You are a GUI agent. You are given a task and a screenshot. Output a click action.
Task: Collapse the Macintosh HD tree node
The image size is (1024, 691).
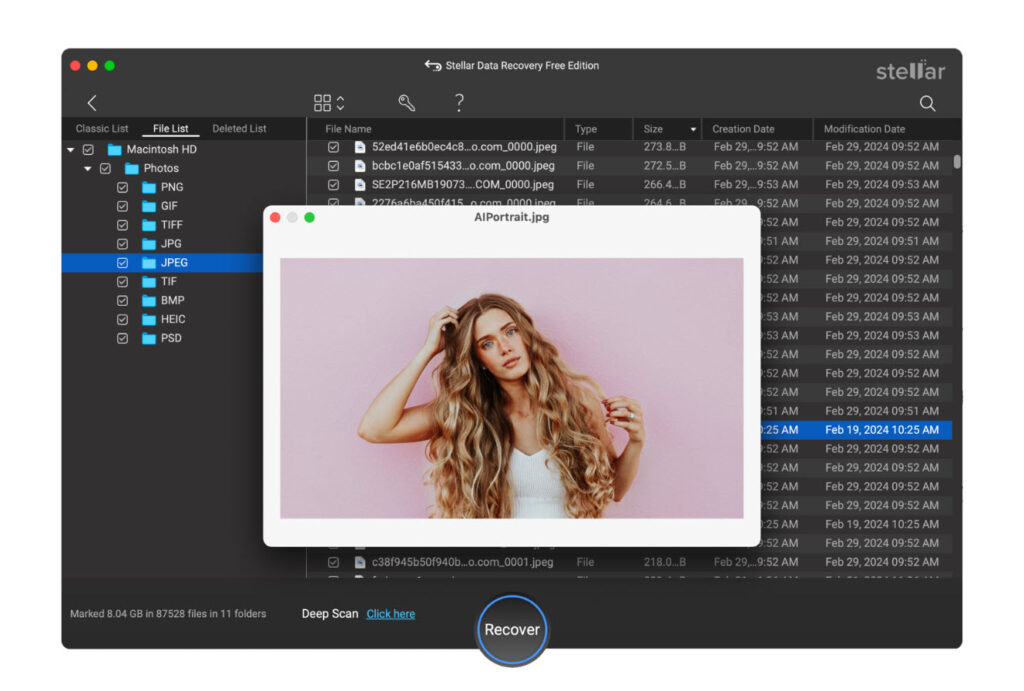pos(70,150)
